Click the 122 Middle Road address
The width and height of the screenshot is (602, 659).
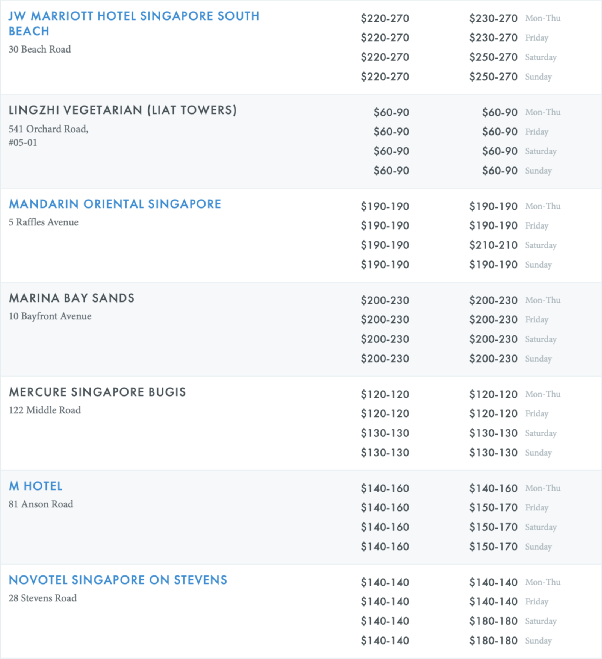[x=45, y=410]
